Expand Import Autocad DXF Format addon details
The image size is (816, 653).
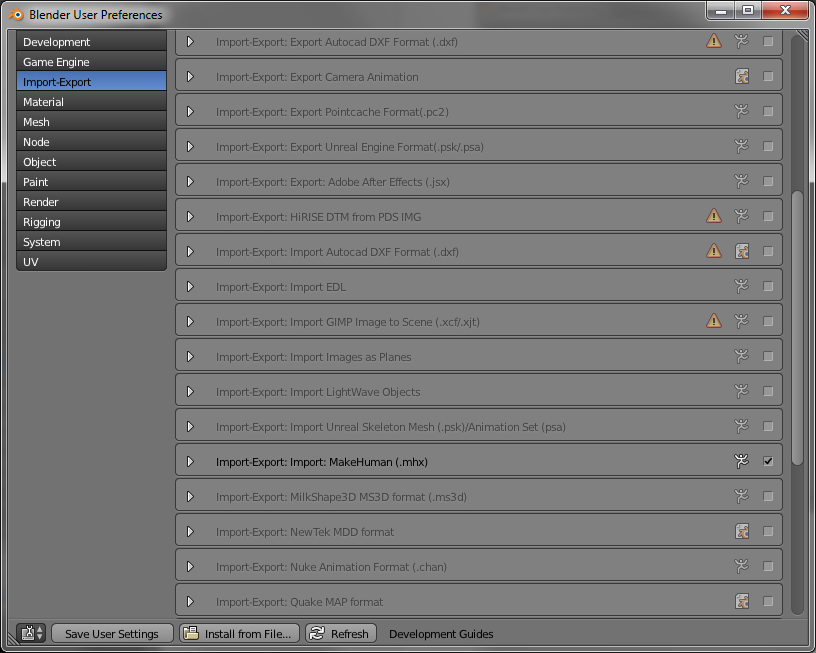tap(190, 252)
